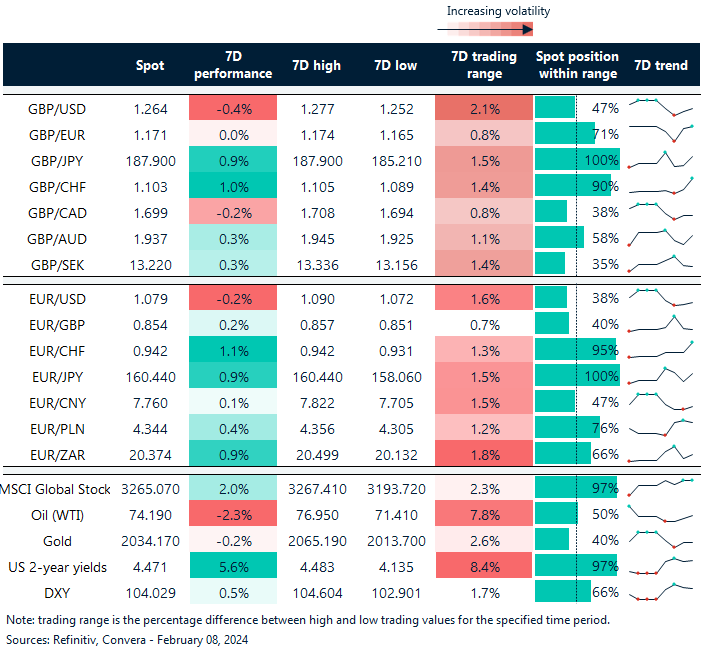Click the green US 2-year yields 5.6% cell

click(232, 566)
